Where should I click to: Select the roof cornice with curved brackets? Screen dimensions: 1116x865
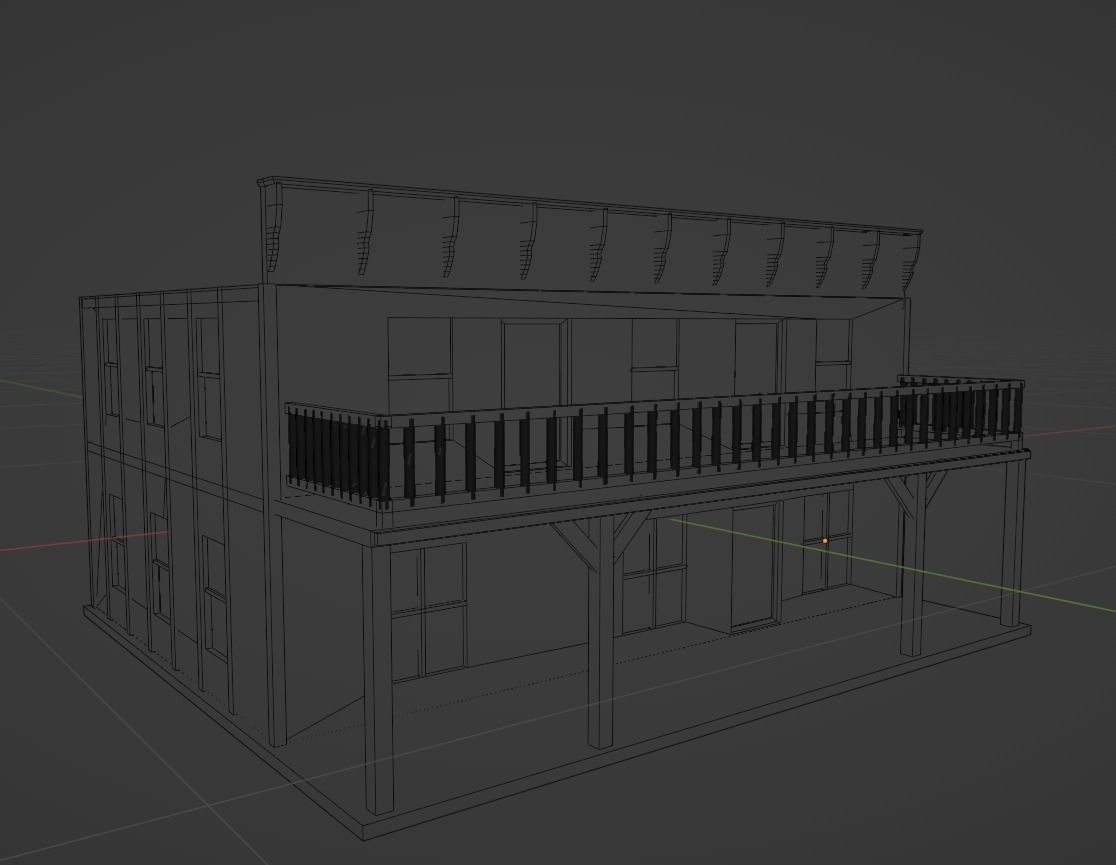point(591,233)
